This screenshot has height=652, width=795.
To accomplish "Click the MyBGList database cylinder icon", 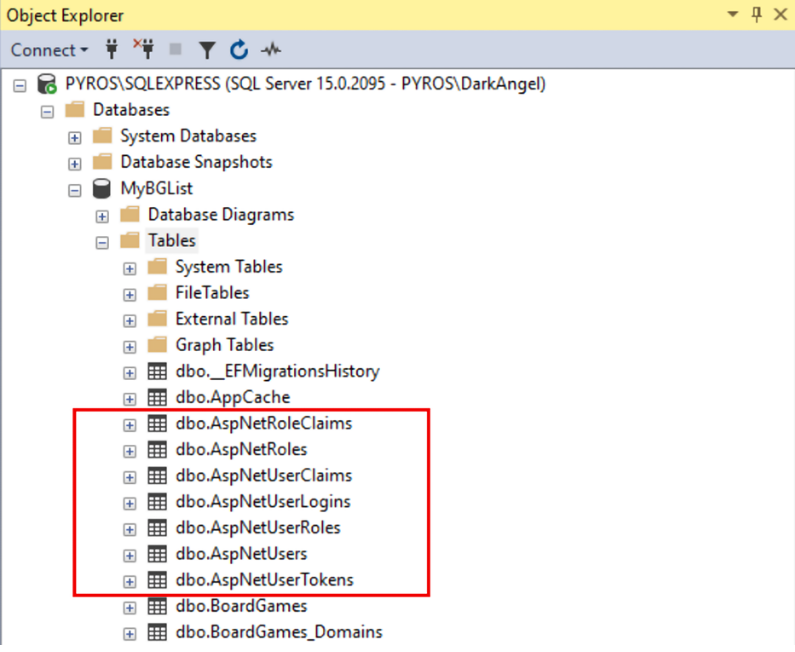I will click(101, 188).
